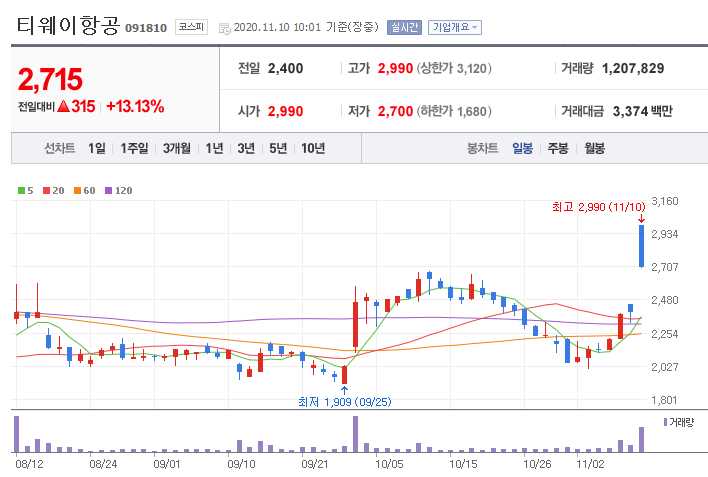Select the 3년 line chart tab

coord(246,148)
